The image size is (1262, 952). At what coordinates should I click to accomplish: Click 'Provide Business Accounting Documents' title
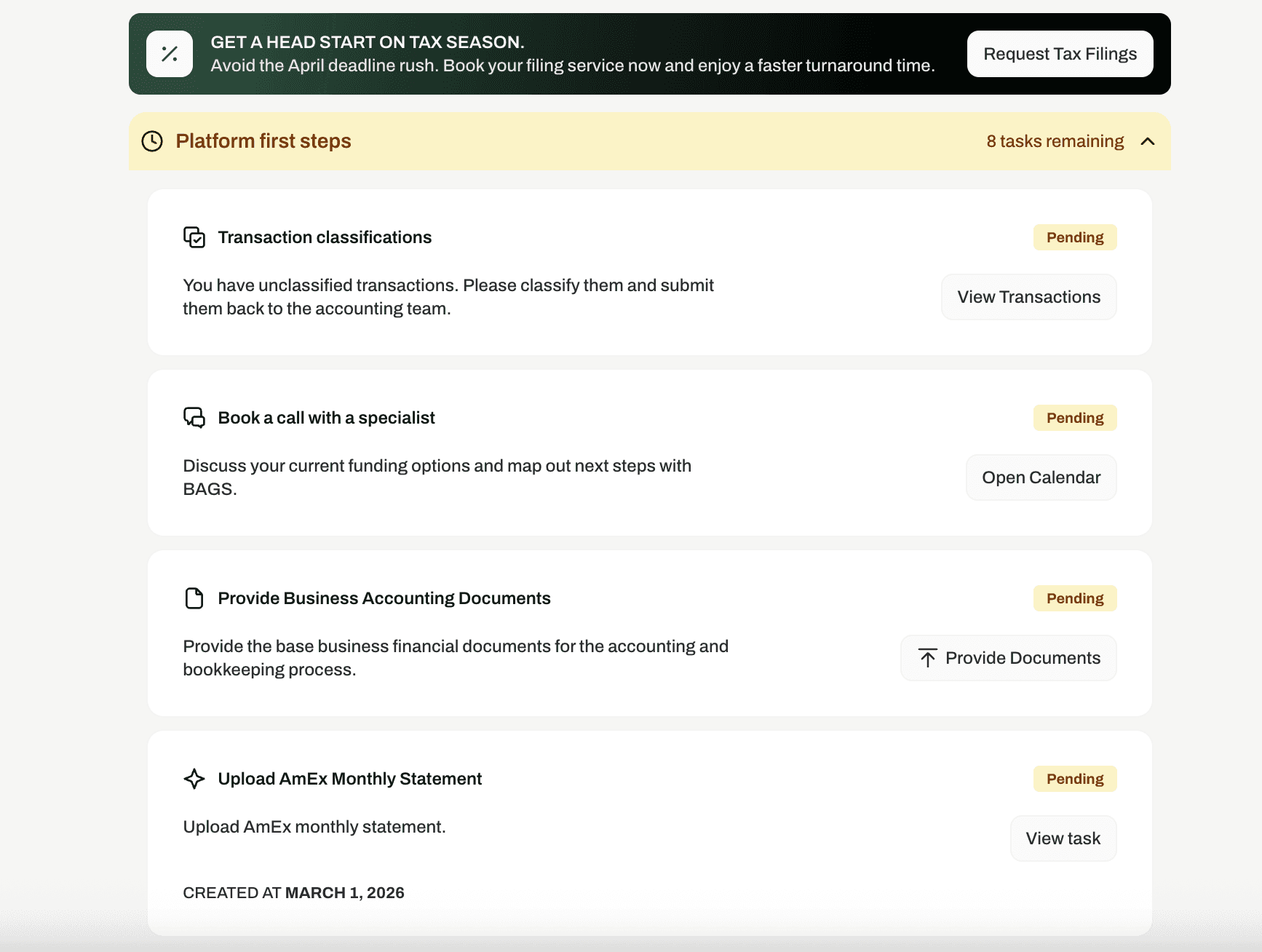tap(384, 598)
